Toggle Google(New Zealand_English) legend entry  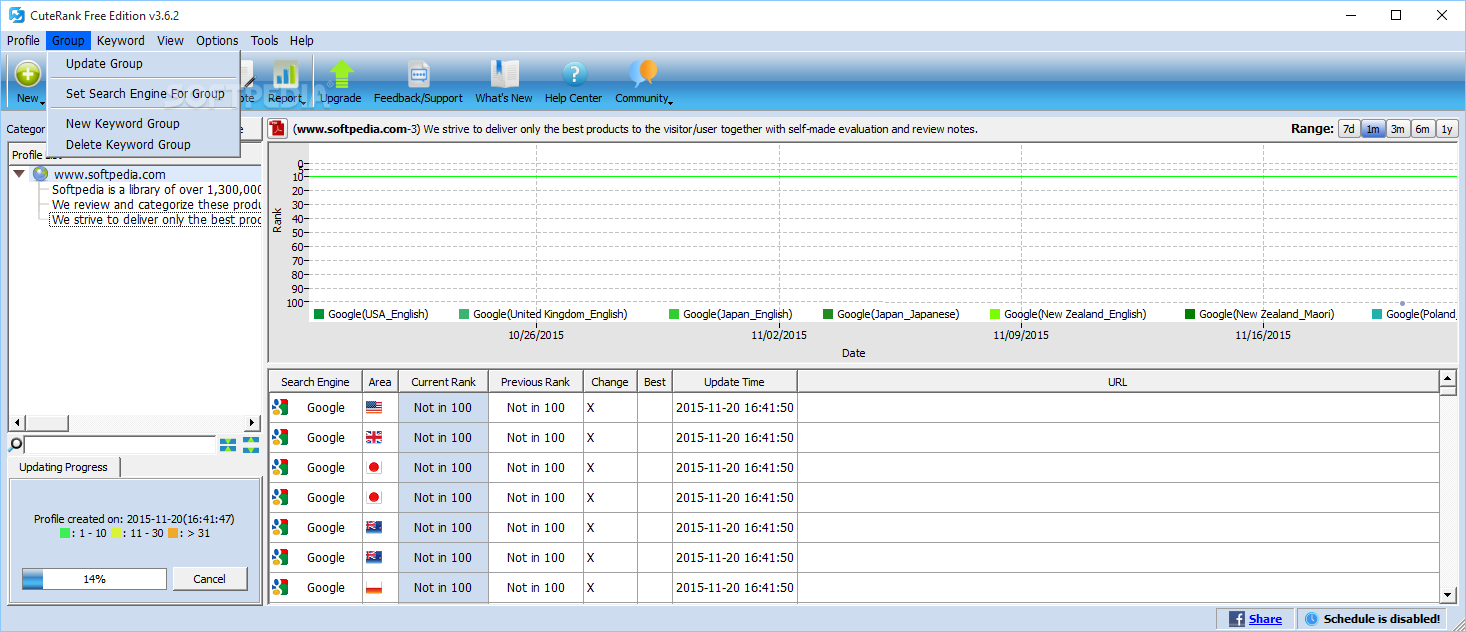[x=1068, y=314]
